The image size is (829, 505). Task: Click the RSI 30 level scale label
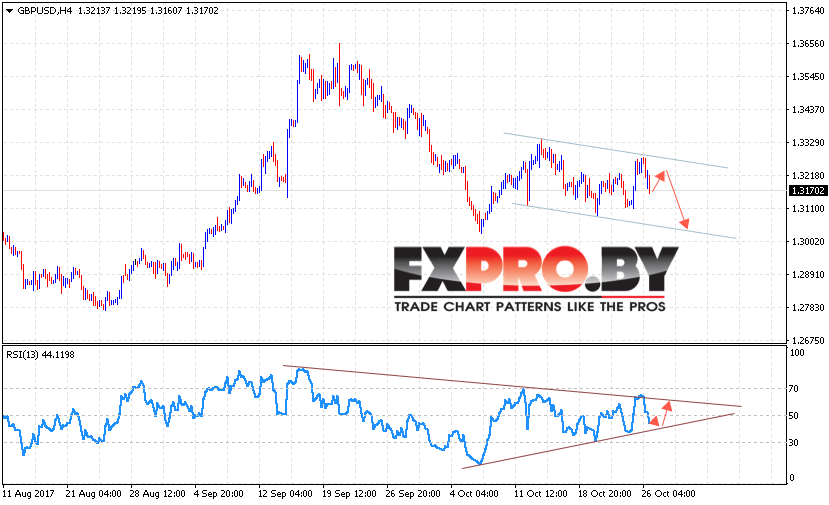point(793,443)
